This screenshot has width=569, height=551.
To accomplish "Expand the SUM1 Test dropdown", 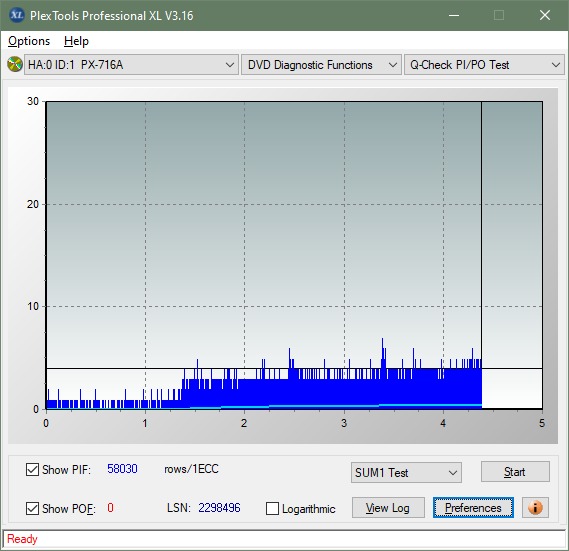I will click(x=406, y=473).
